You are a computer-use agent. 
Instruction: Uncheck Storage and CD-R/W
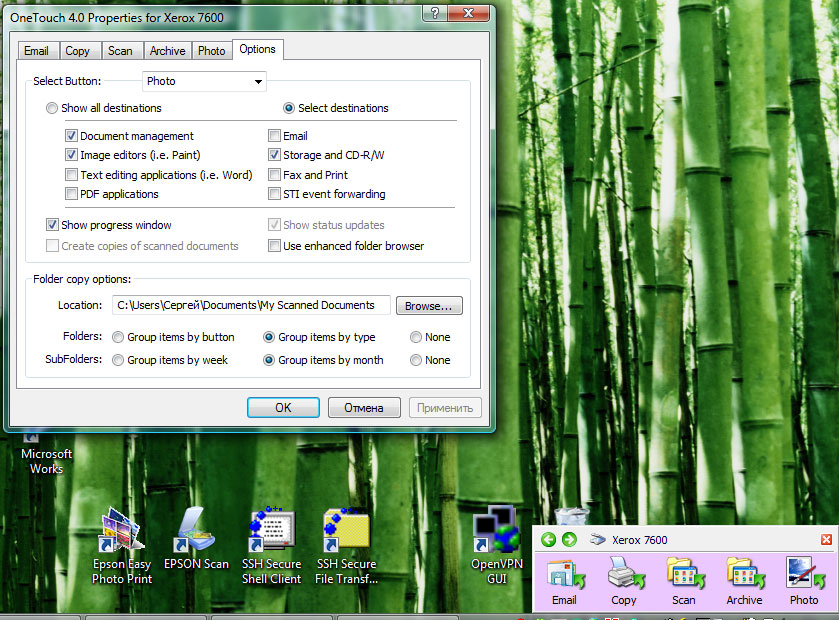tap(274, 155)
